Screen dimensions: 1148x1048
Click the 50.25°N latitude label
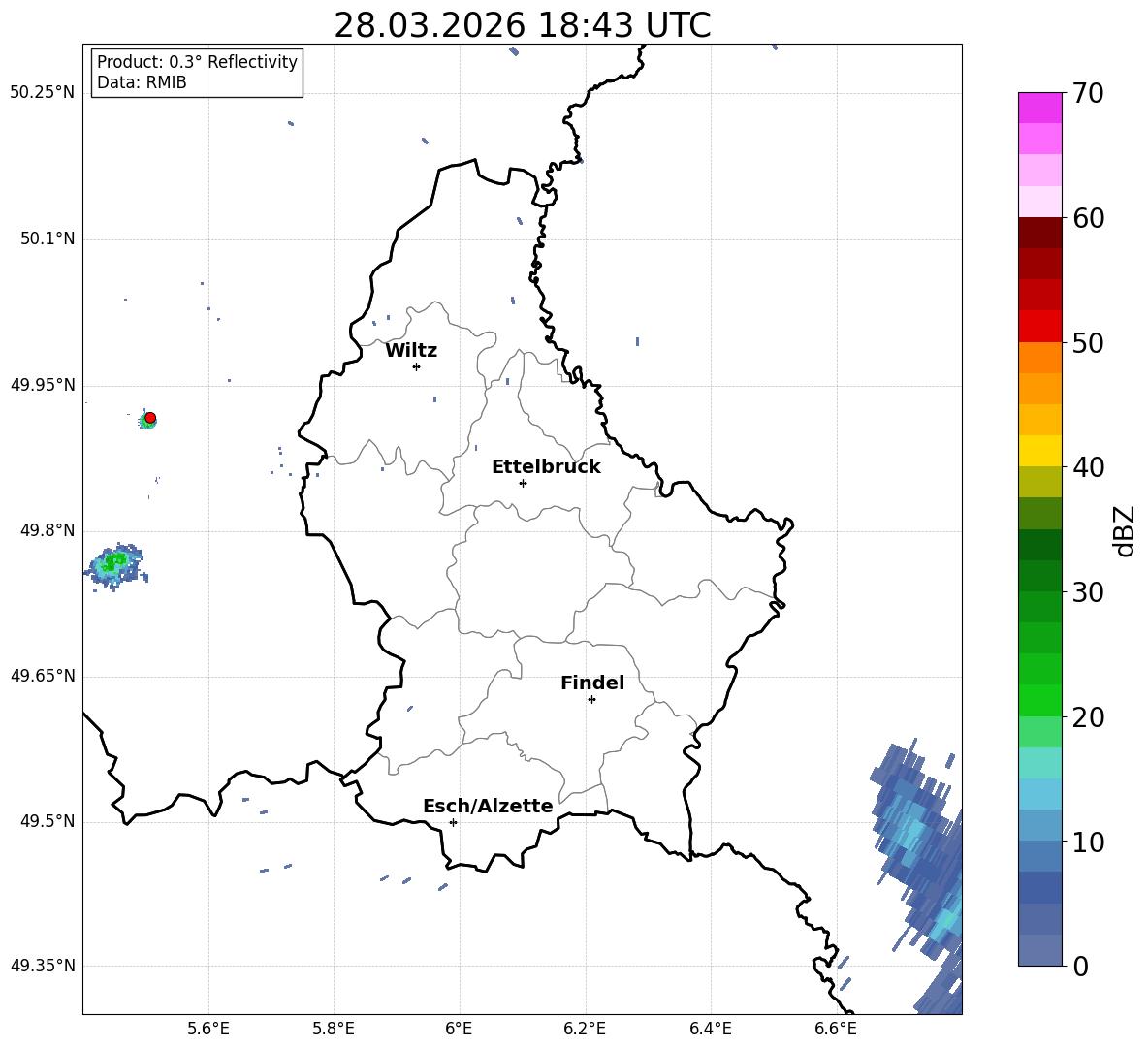coord(43,93)
